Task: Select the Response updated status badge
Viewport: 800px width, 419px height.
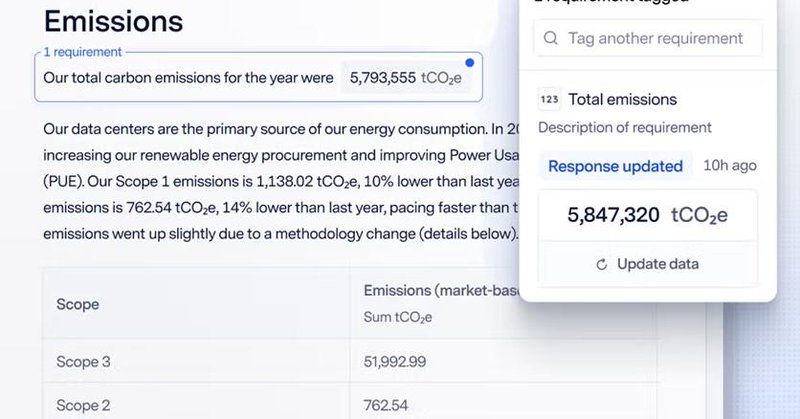Action: [x=615, y=166]
